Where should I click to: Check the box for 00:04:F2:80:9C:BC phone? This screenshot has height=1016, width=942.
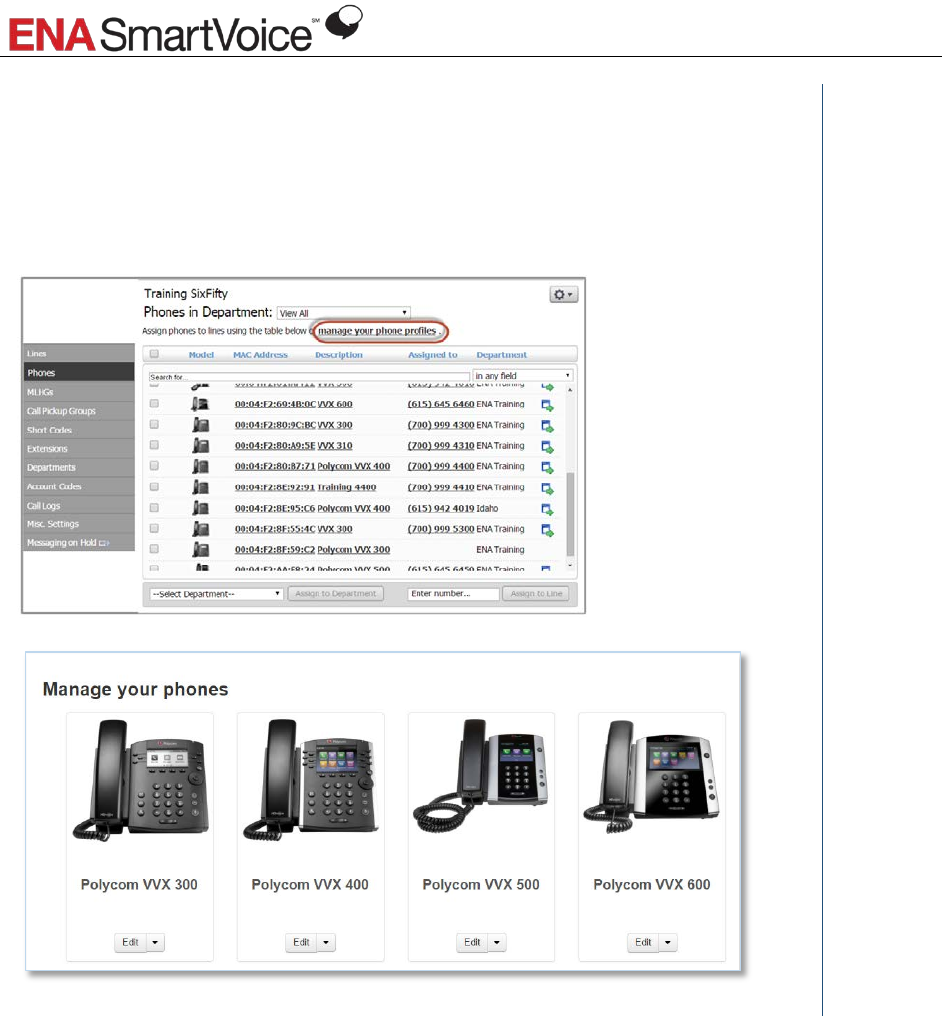154,424
